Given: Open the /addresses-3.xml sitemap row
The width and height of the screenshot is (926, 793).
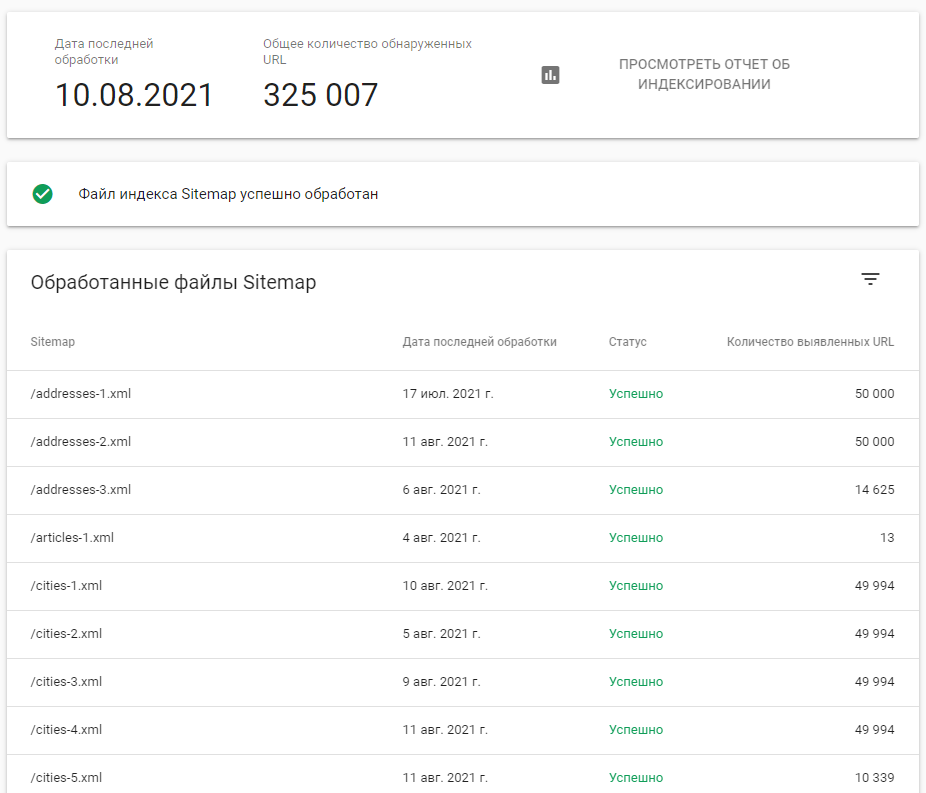Looking at the screenshot, I should pyautogui.click(x=81, y=490).
